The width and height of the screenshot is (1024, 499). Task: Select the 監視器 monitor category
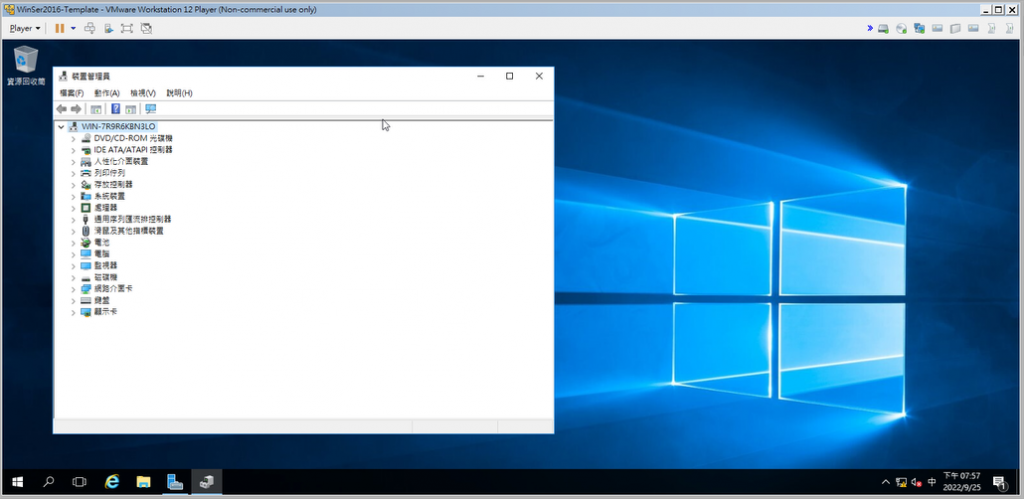(106, 266)
